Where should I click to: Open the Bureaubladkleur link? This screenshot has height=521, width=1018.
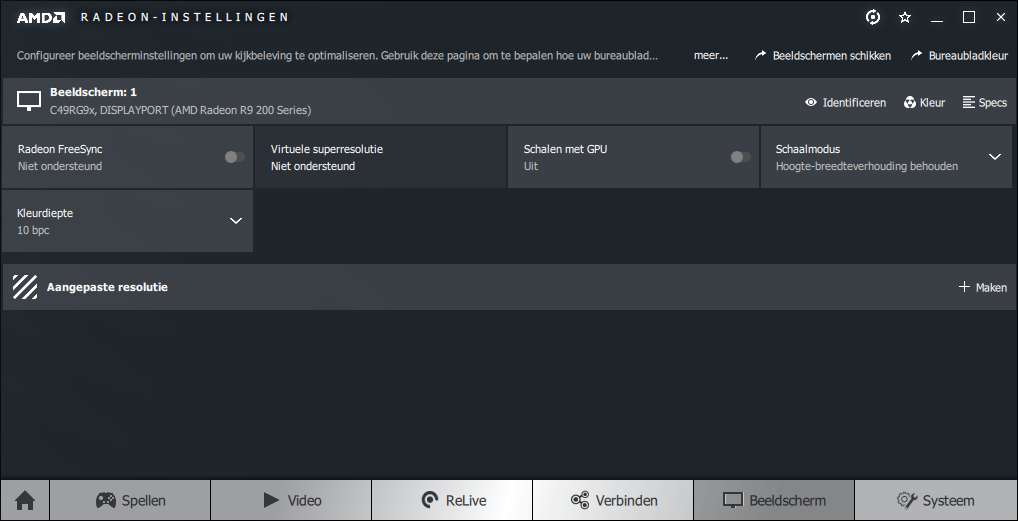(x=968, y=55)
